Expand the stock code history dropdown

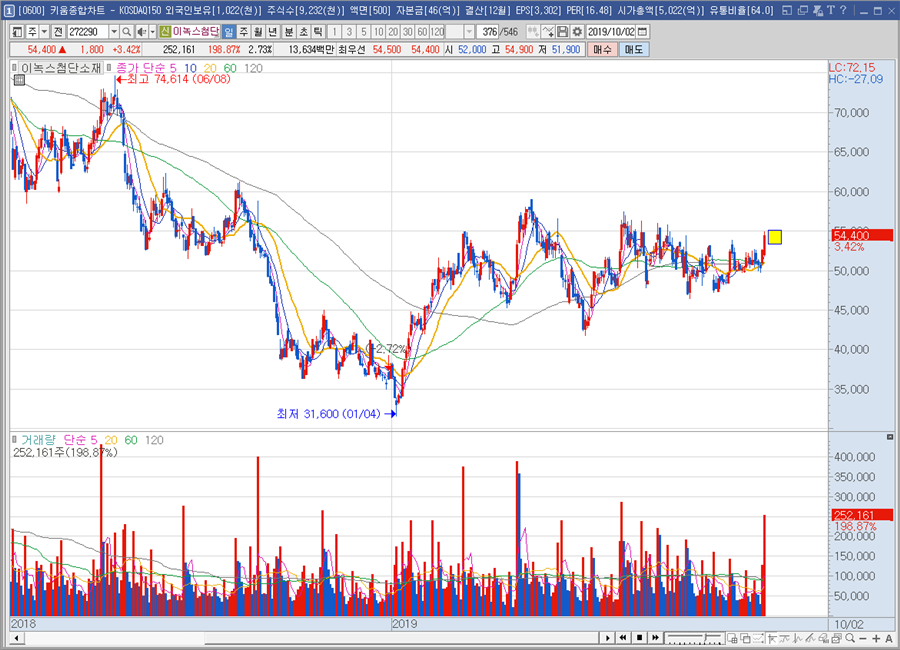pos(114,32)
